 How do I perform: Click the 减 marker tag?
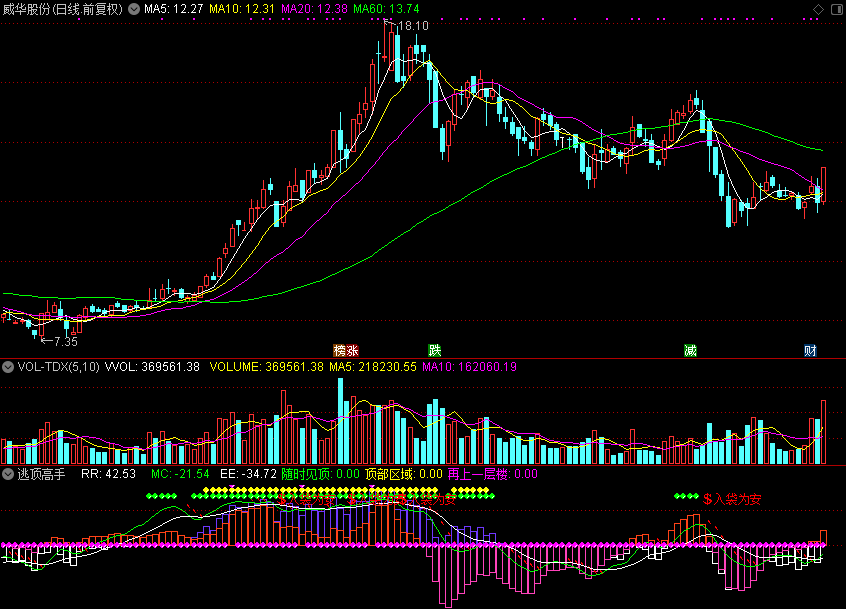point(691,351)
